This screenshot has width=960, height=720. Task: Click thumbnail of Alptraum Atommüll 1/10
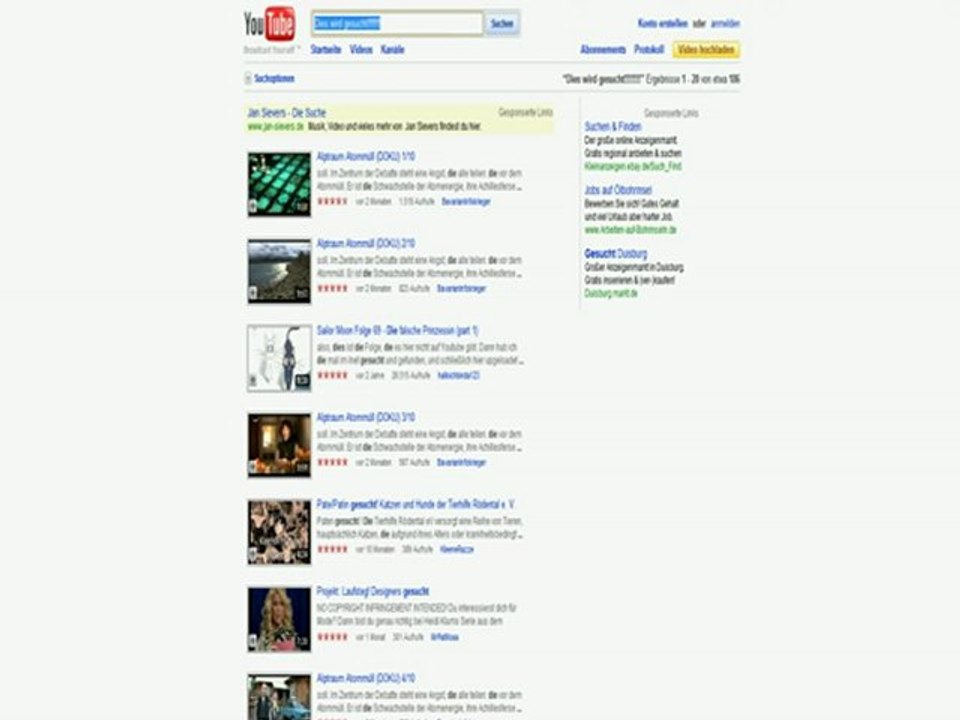(279, 184)
